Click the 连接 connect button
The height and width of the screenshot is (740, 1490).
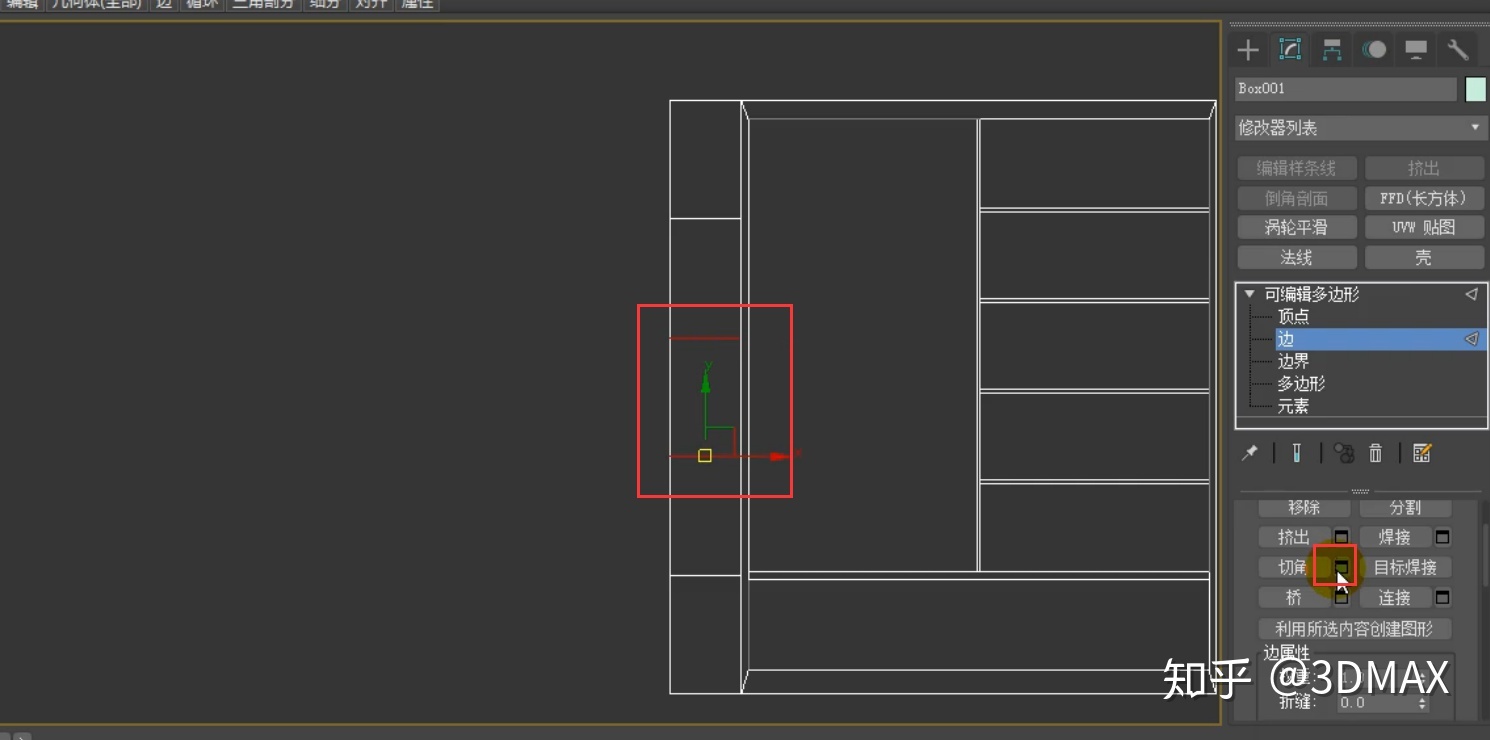(1395, 597)
